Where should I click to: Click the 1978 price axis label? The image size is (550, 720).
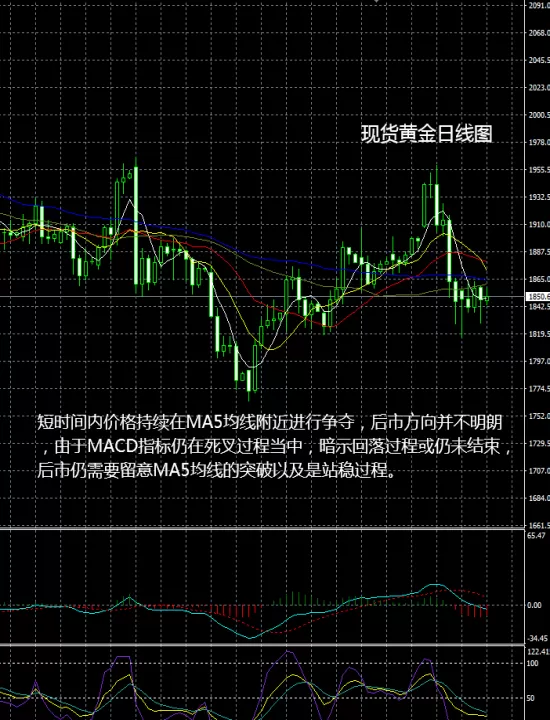pos(539,142)
